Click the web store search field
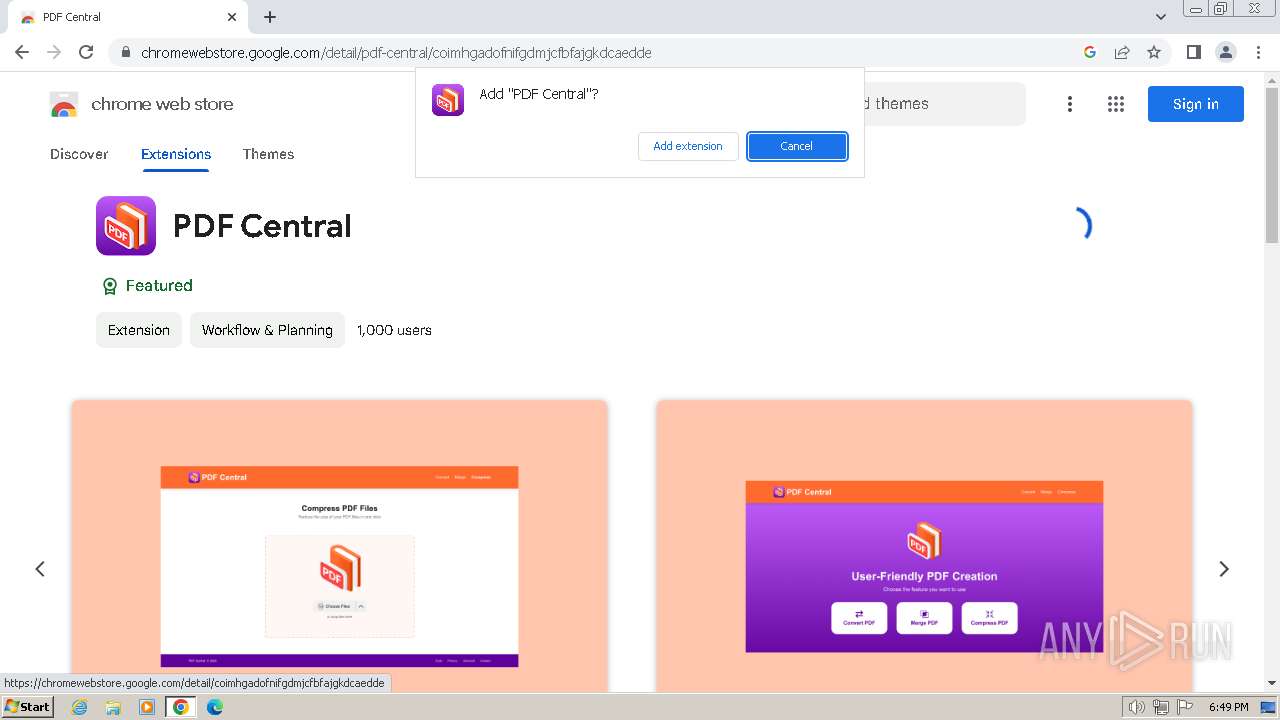 (945, 104)
